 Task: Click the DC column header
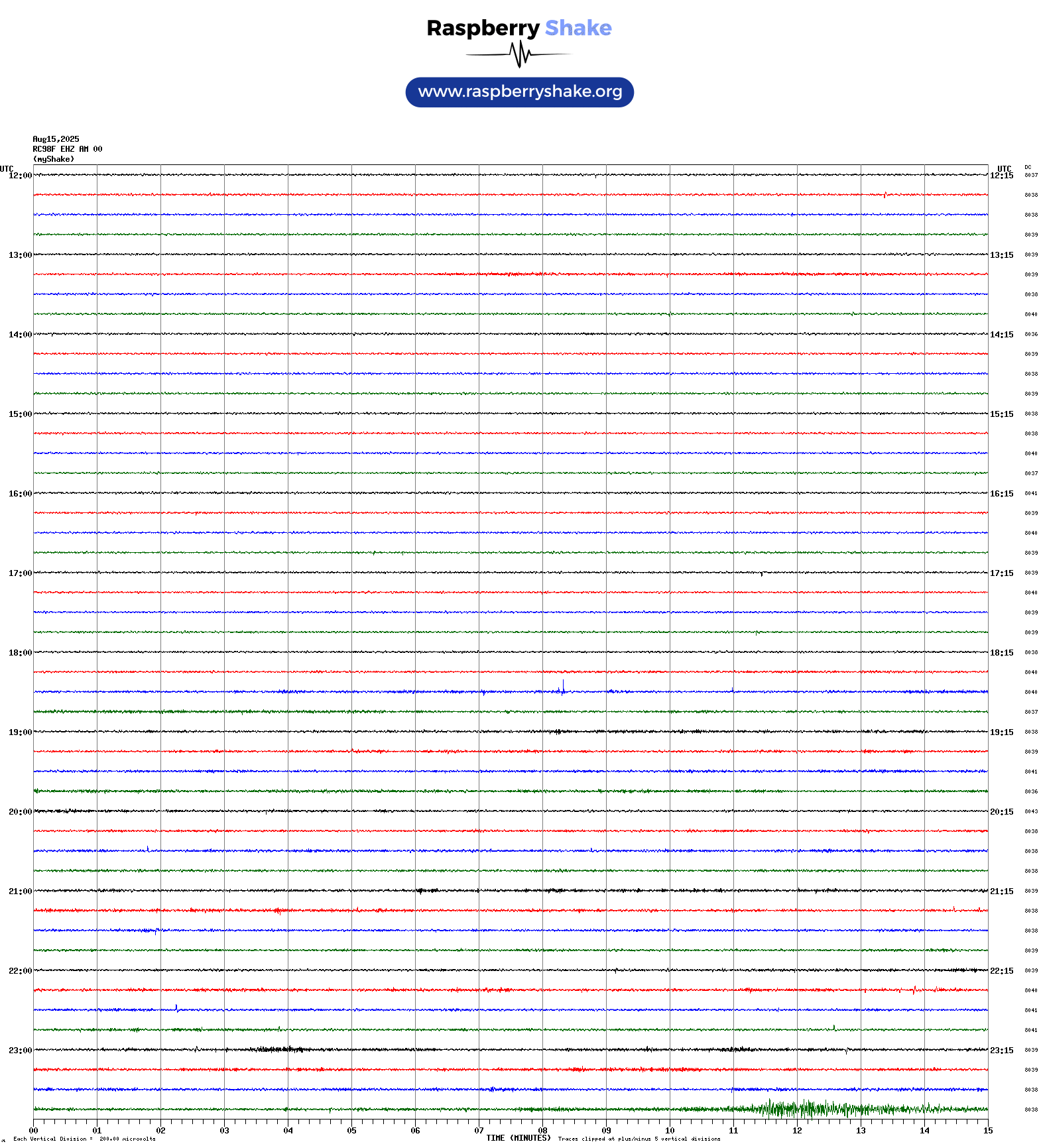click(1028, 168)
